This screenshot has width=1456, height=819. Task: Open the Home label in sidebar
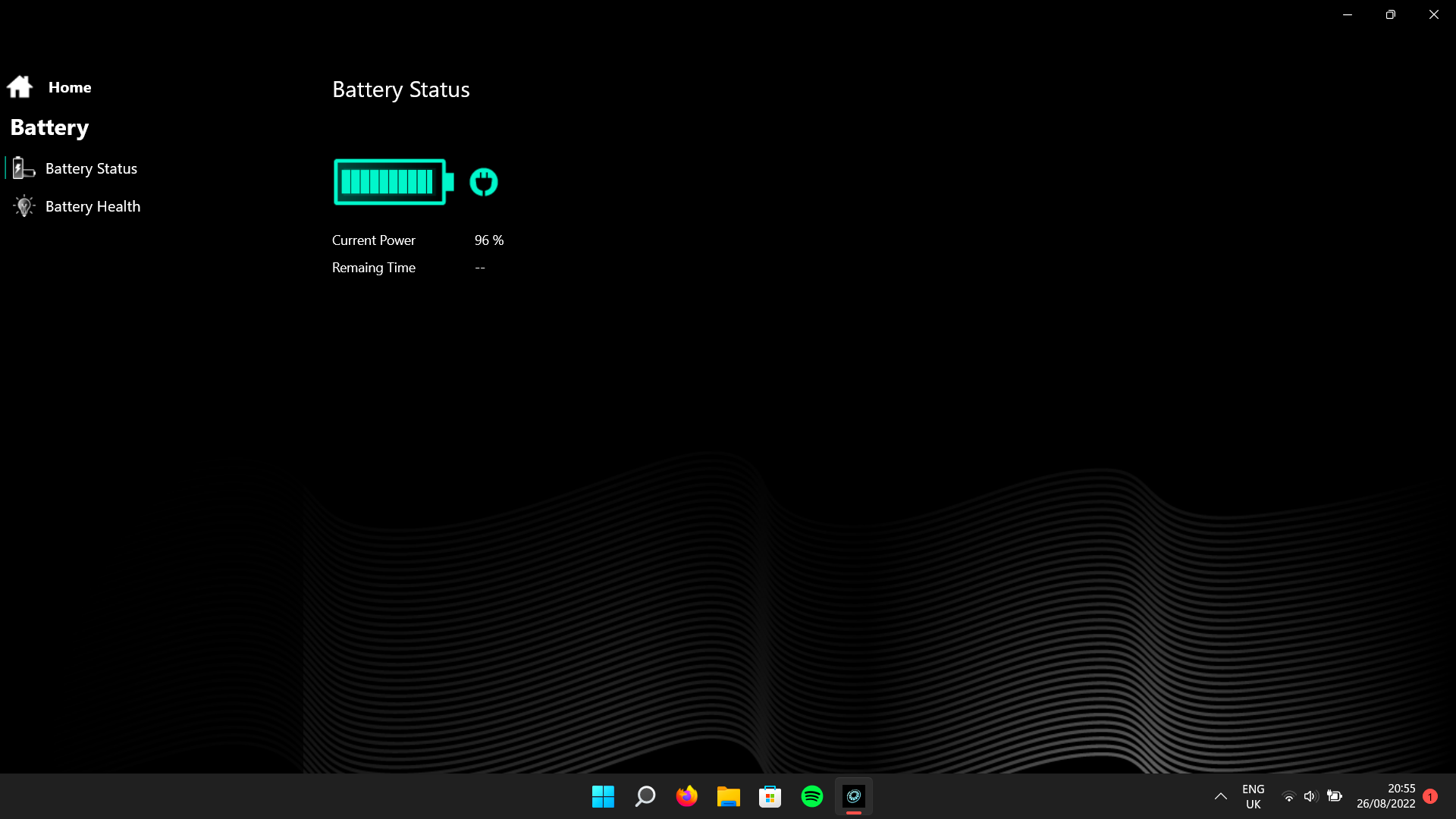point(70,87)
